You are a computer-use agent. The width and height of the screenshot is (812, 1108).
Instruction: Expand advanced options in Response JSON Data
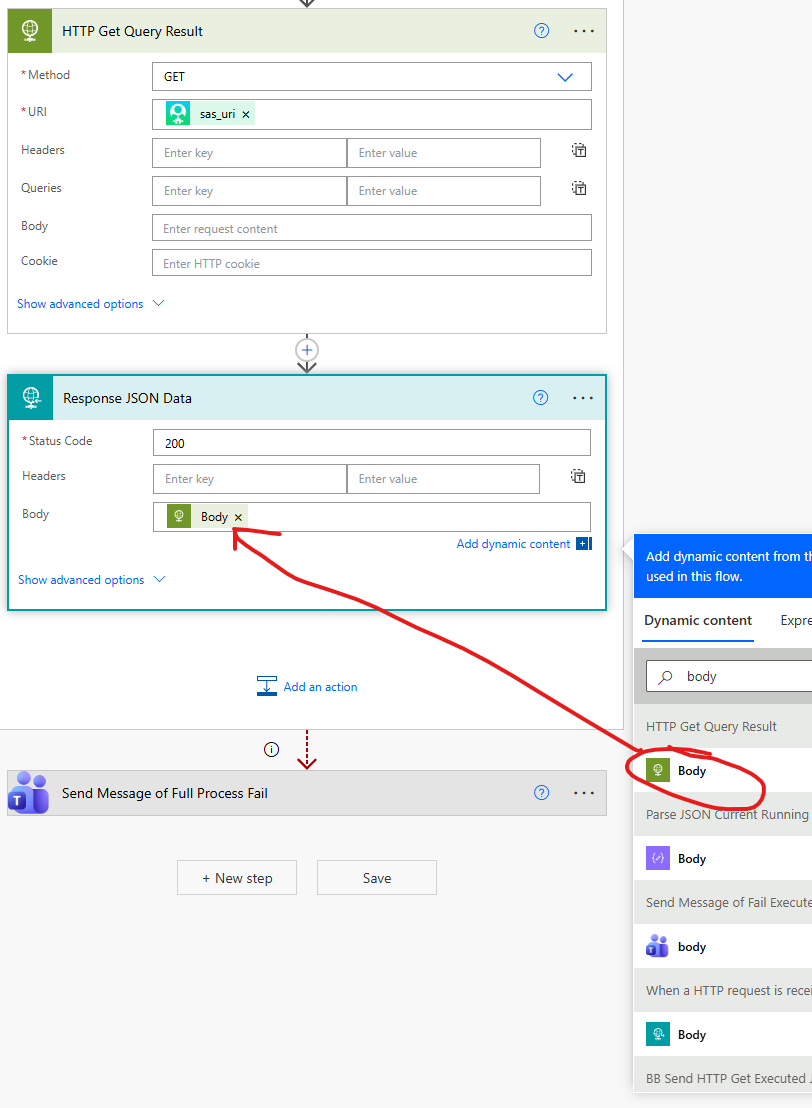point(91,579)
